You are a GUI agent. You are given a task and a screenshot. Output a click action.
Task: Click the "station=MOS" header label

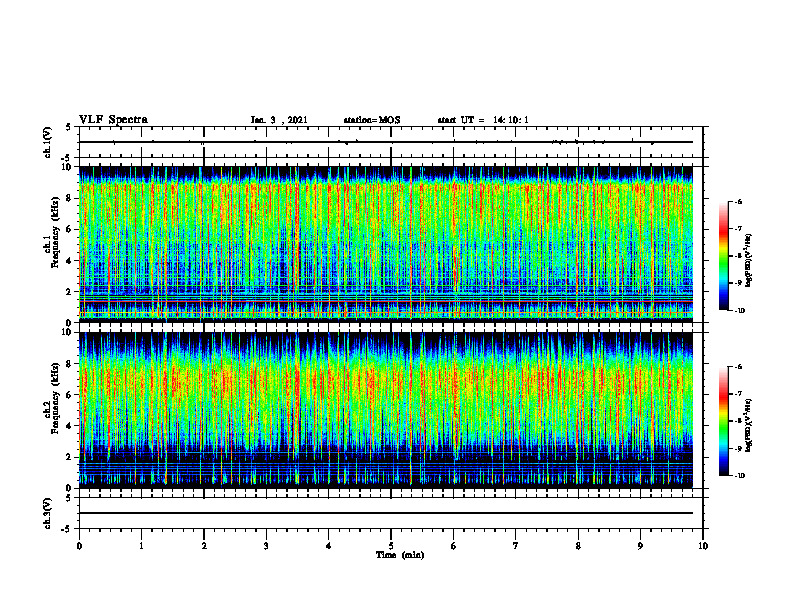tap(372, 120)
